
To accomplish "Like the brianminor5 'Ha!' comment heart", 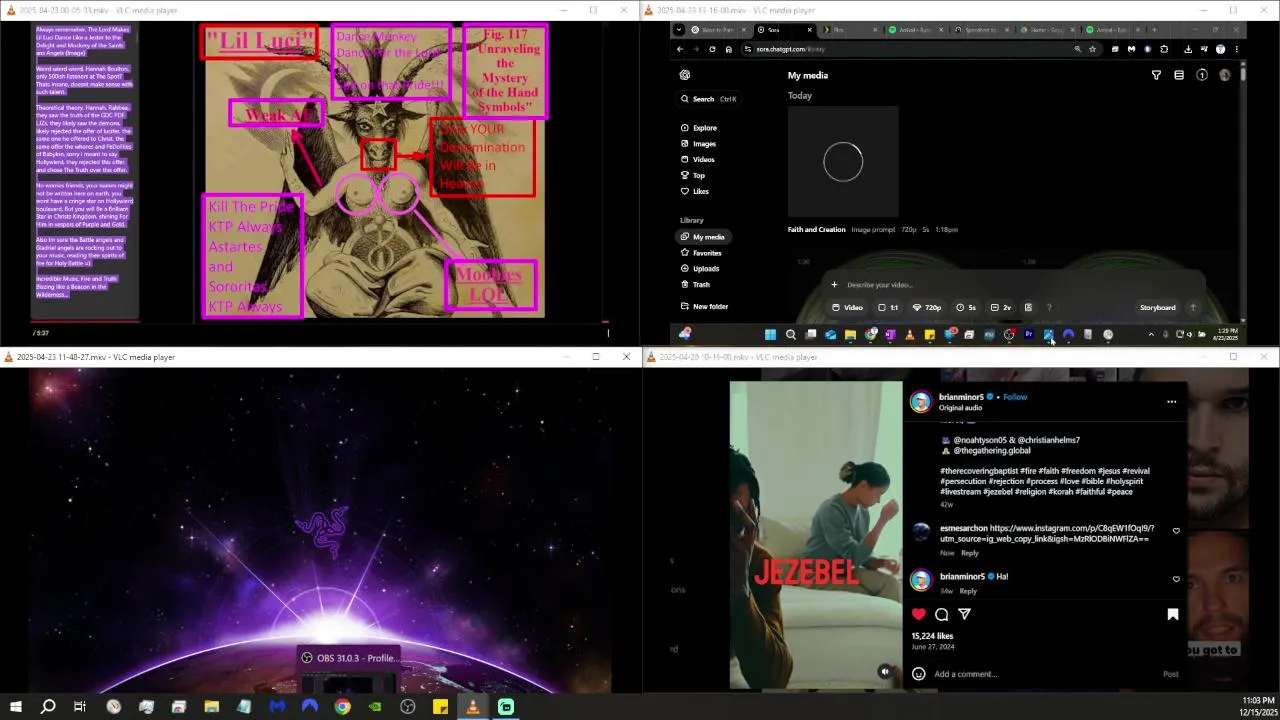I will (x=1176, y=579).
